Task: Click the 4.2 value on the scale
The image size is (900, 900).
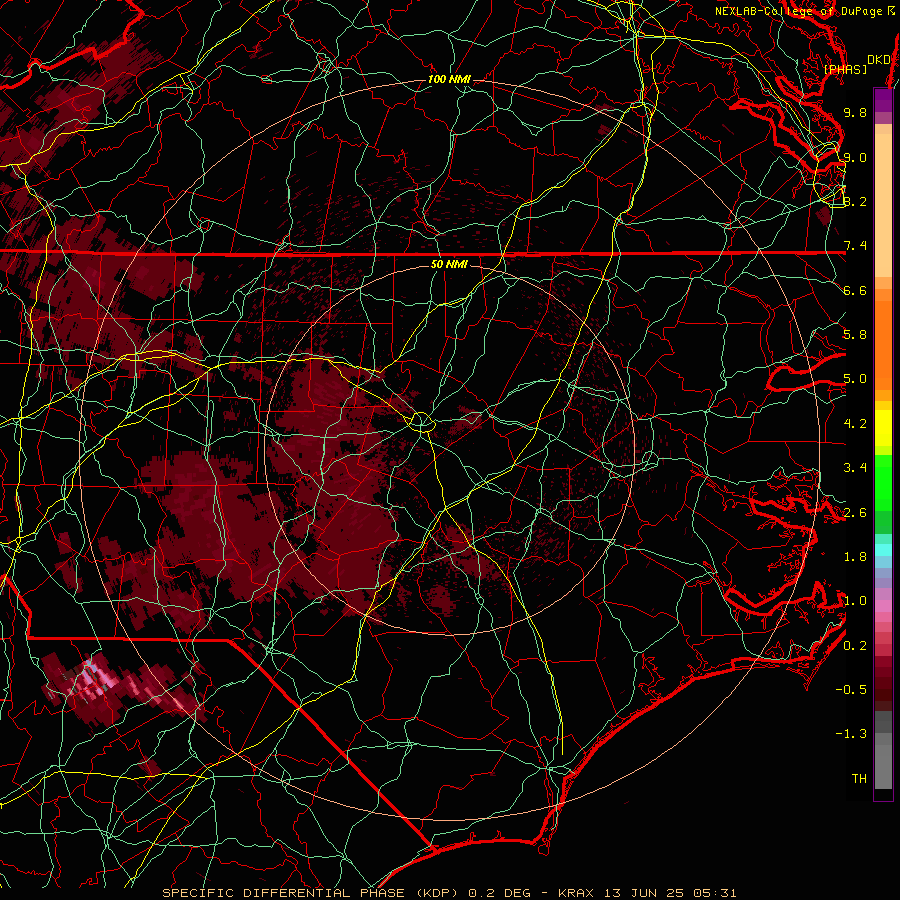Action: 855,424
